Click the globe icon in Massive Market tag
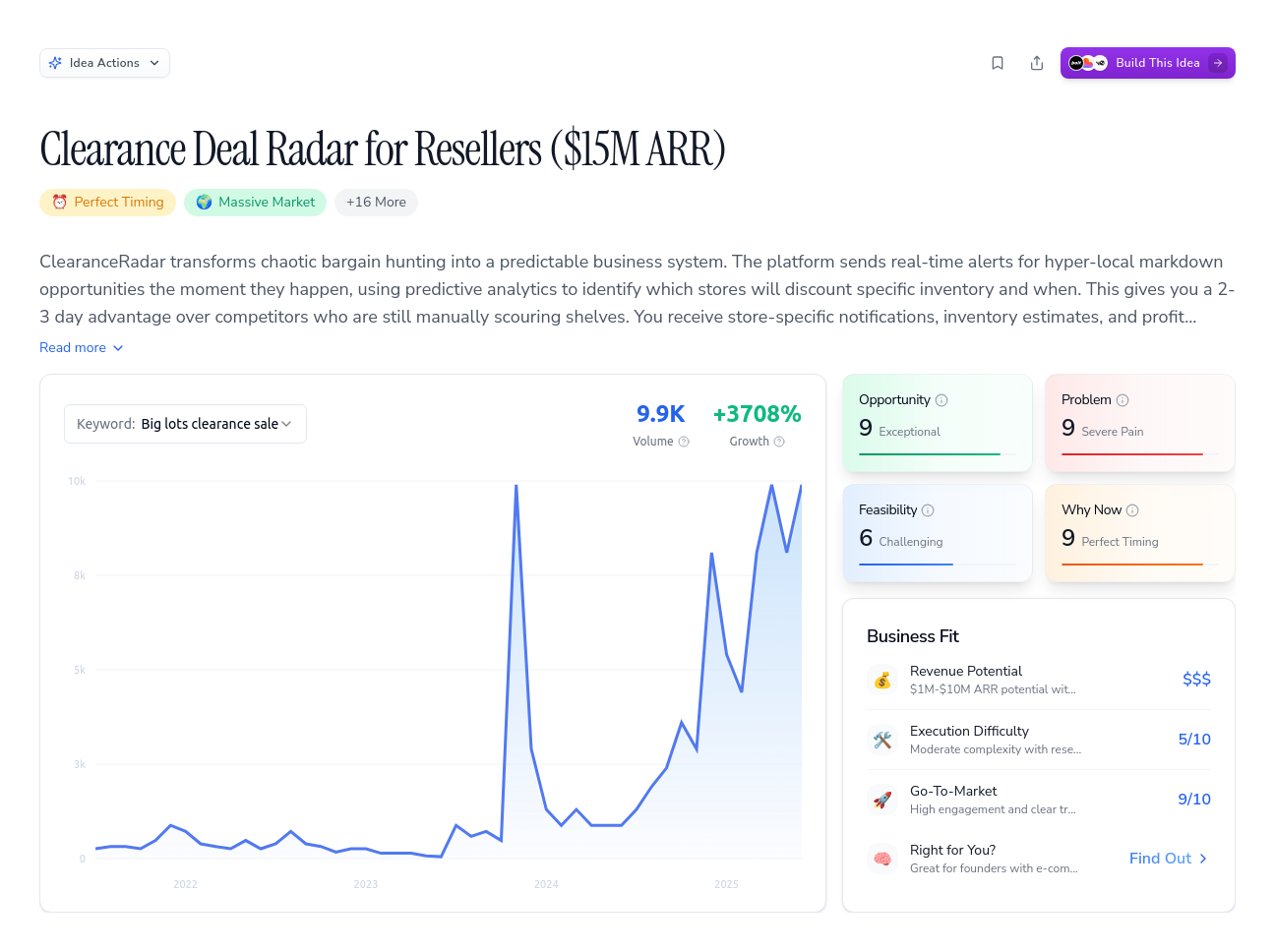Viewport: 1275px width, 952px height. click(x=204, y=203)
